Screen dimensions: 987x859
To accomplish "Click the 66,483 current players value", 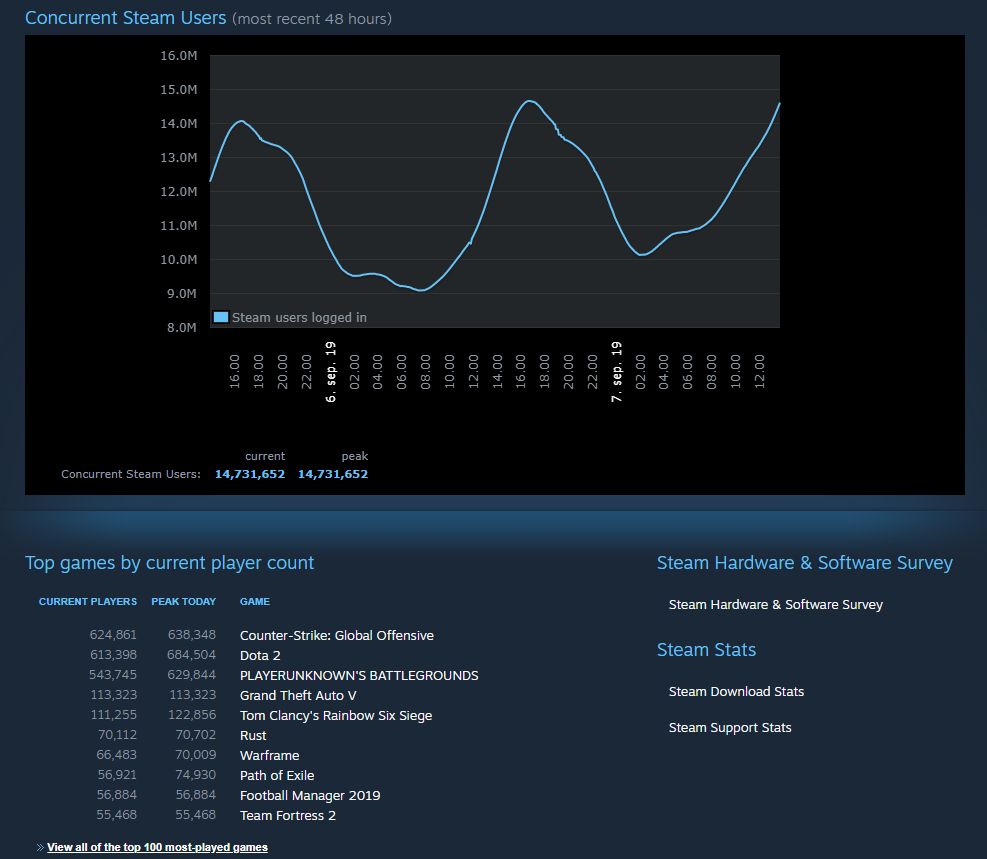I will click(116, 755).
